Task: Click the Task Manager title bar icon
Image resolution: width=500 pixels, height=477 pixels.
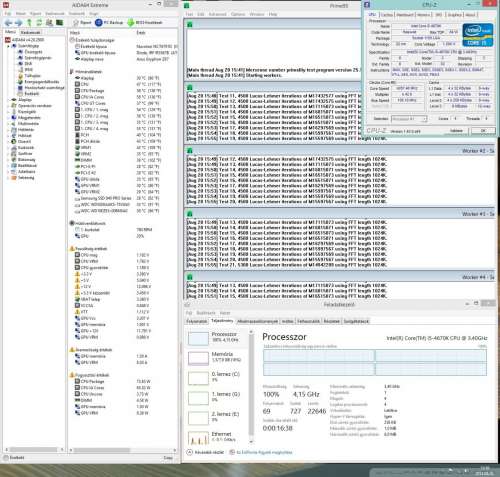Action: [187, 305]
